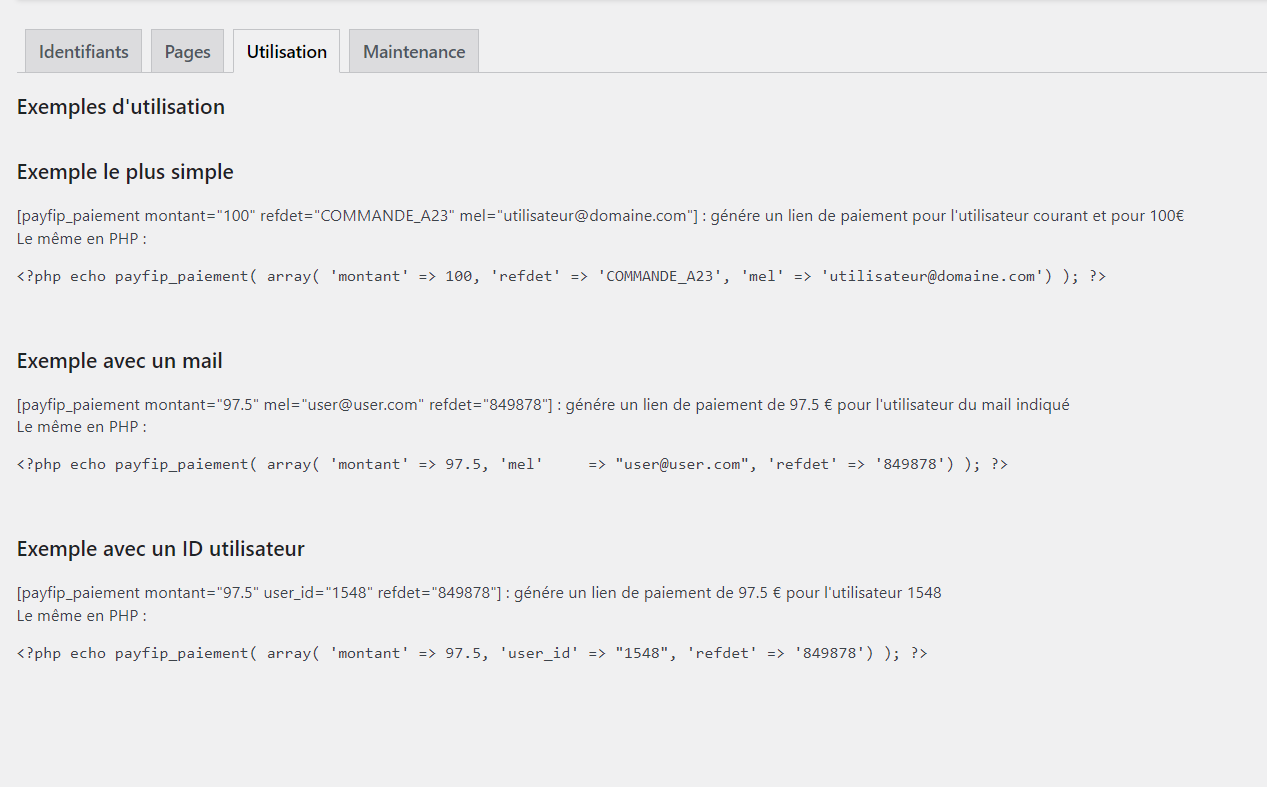The width and height of the screenshot is (1267, 787).
Task: Go to the Maintenance tab
Action: click(x=414, y=52)
